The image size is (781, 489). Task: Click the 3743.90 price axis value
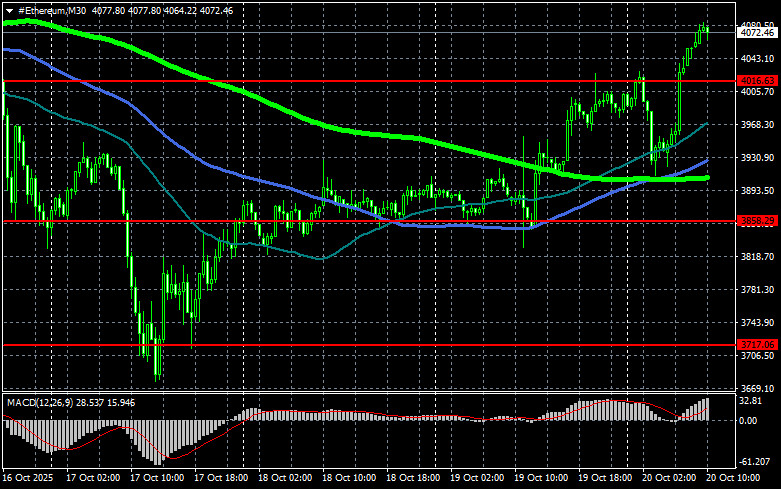click(757, 323)
